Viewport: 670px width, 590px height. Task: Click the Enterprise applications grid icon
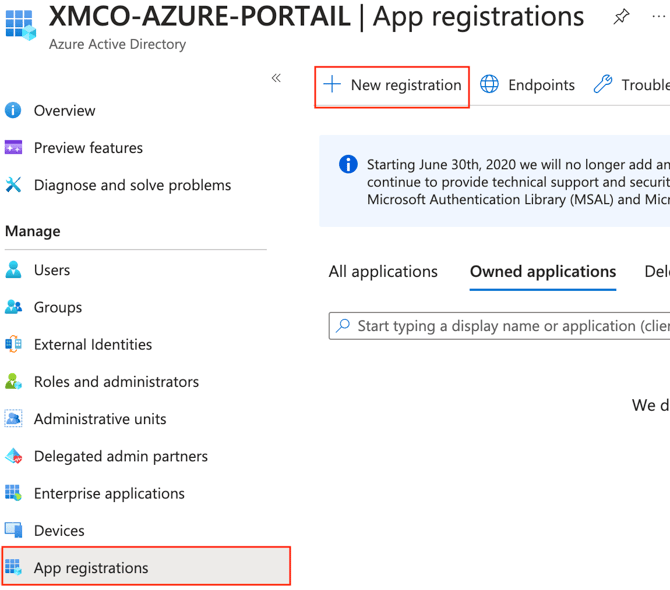13,493
